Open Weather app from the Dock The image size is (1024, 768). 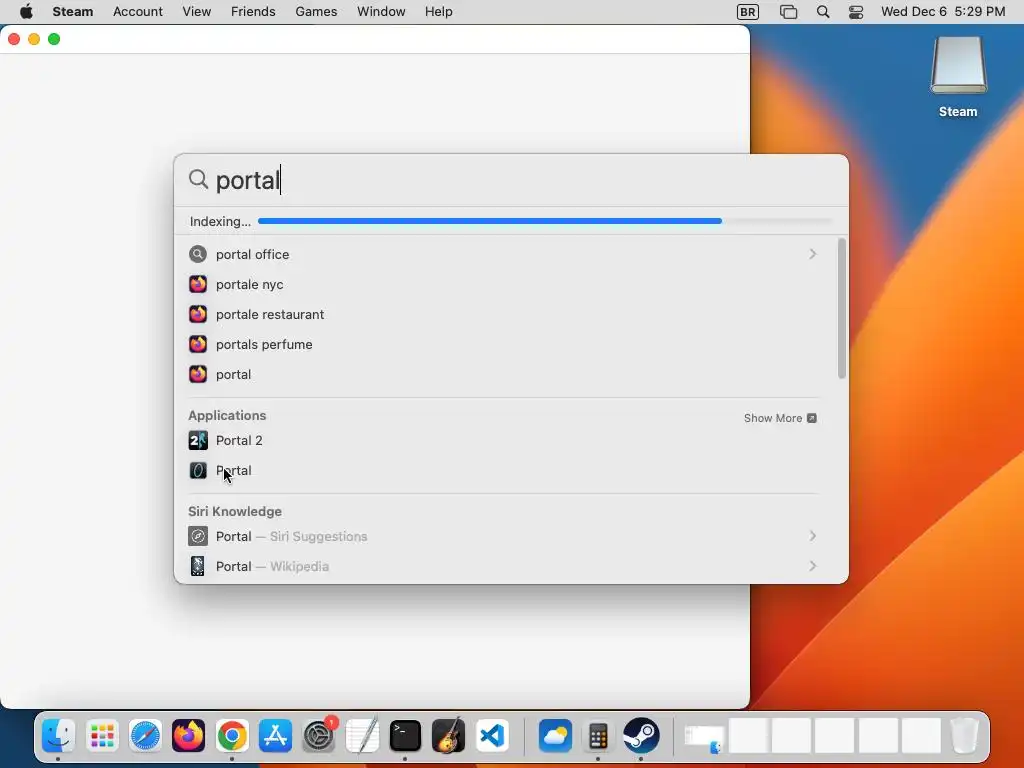(555, 736)
